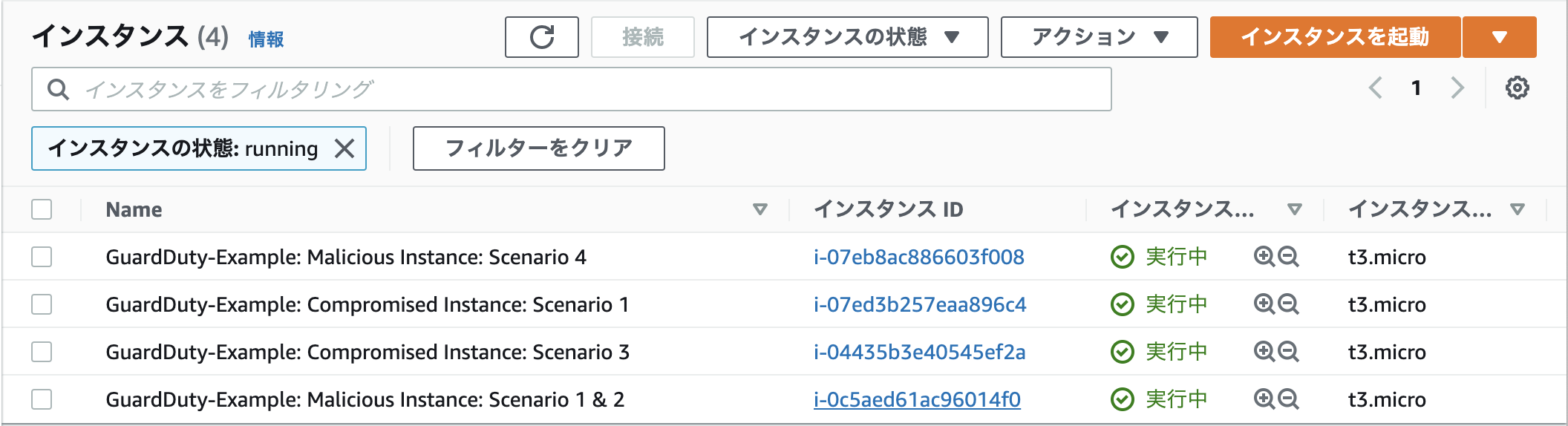Select GuardDuty-Example: Malicious Instance: Scenario 1 & 2 name
This screenshot has height=426, width=1568.
[x=365, y=399]
